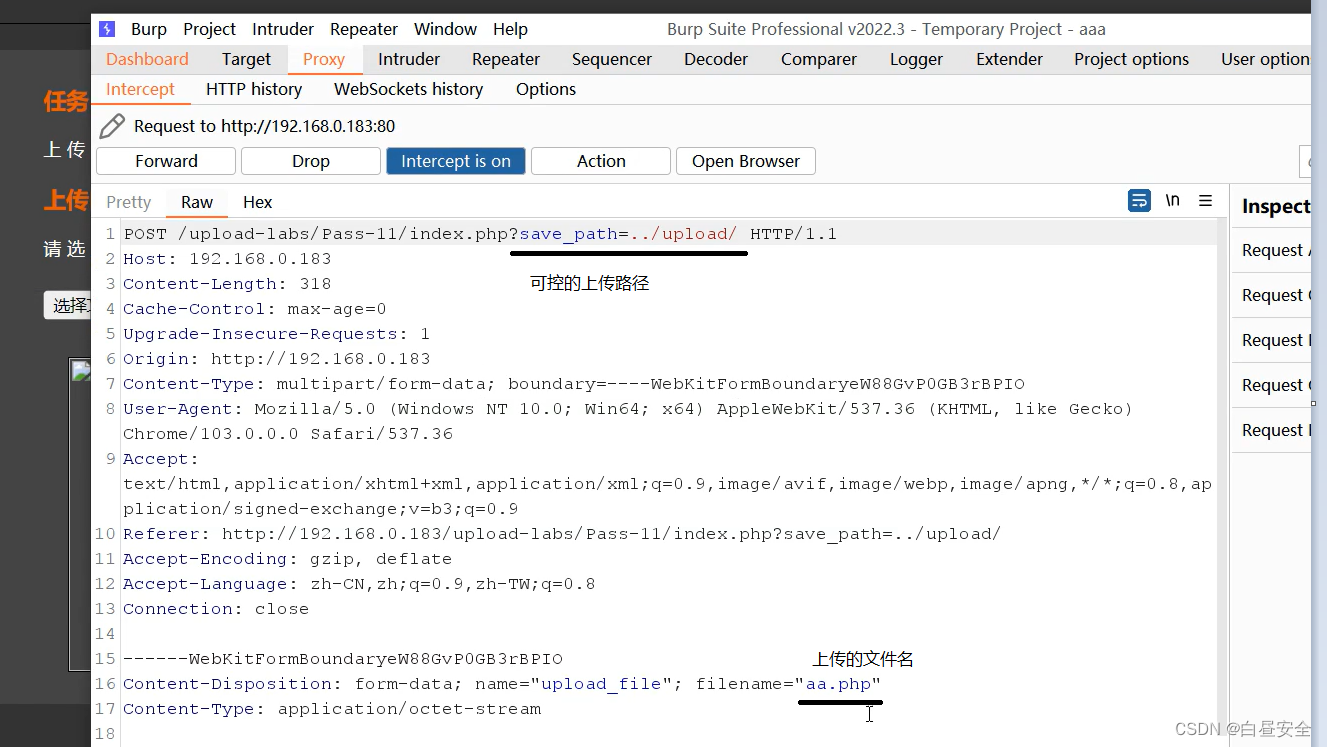Click the Connection: close line
The height and width of the screenshot is (747, 1327).
point(216,609)
